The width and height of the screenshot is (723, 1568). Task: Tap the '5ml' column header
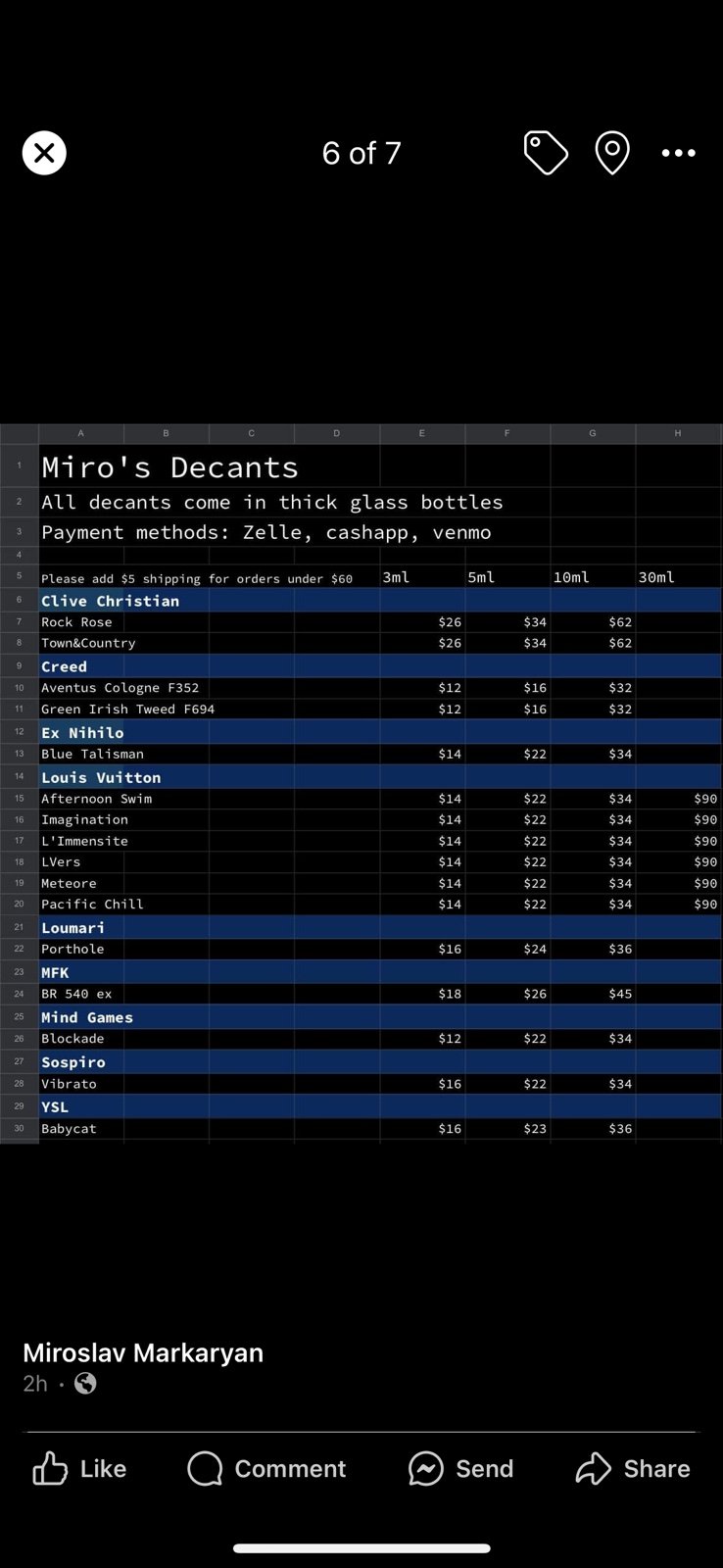(x=481, y=577)
